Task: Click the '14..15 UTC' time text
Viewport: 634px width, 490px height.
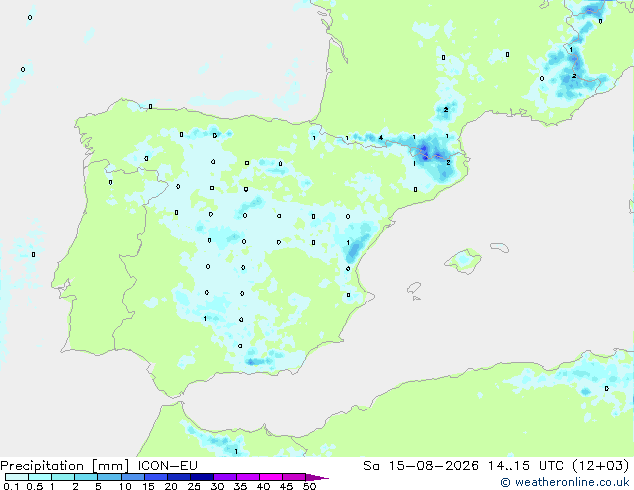Action: (526, 466)
